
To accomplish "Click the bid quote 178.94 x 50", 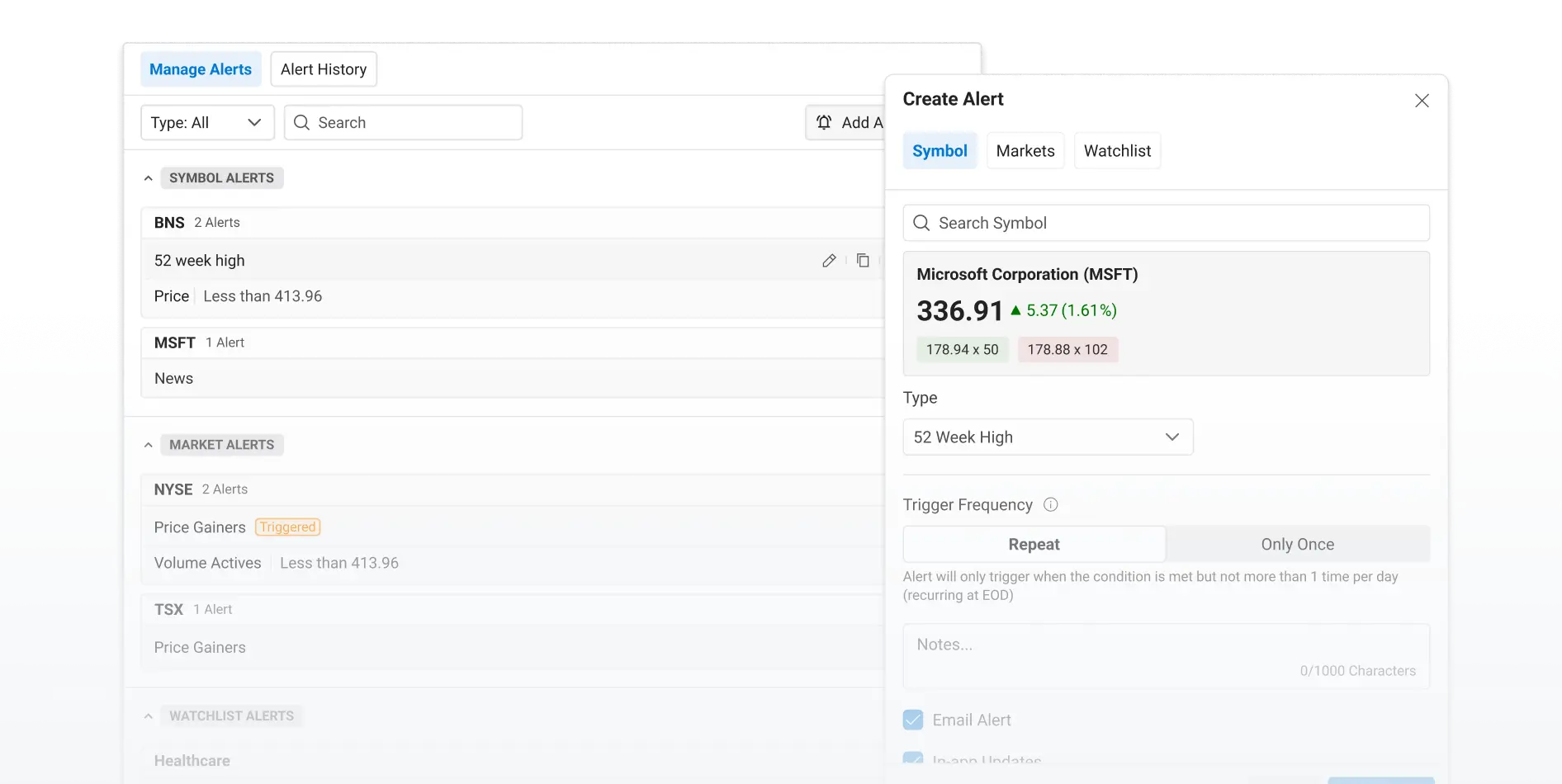I will (963, 350).
